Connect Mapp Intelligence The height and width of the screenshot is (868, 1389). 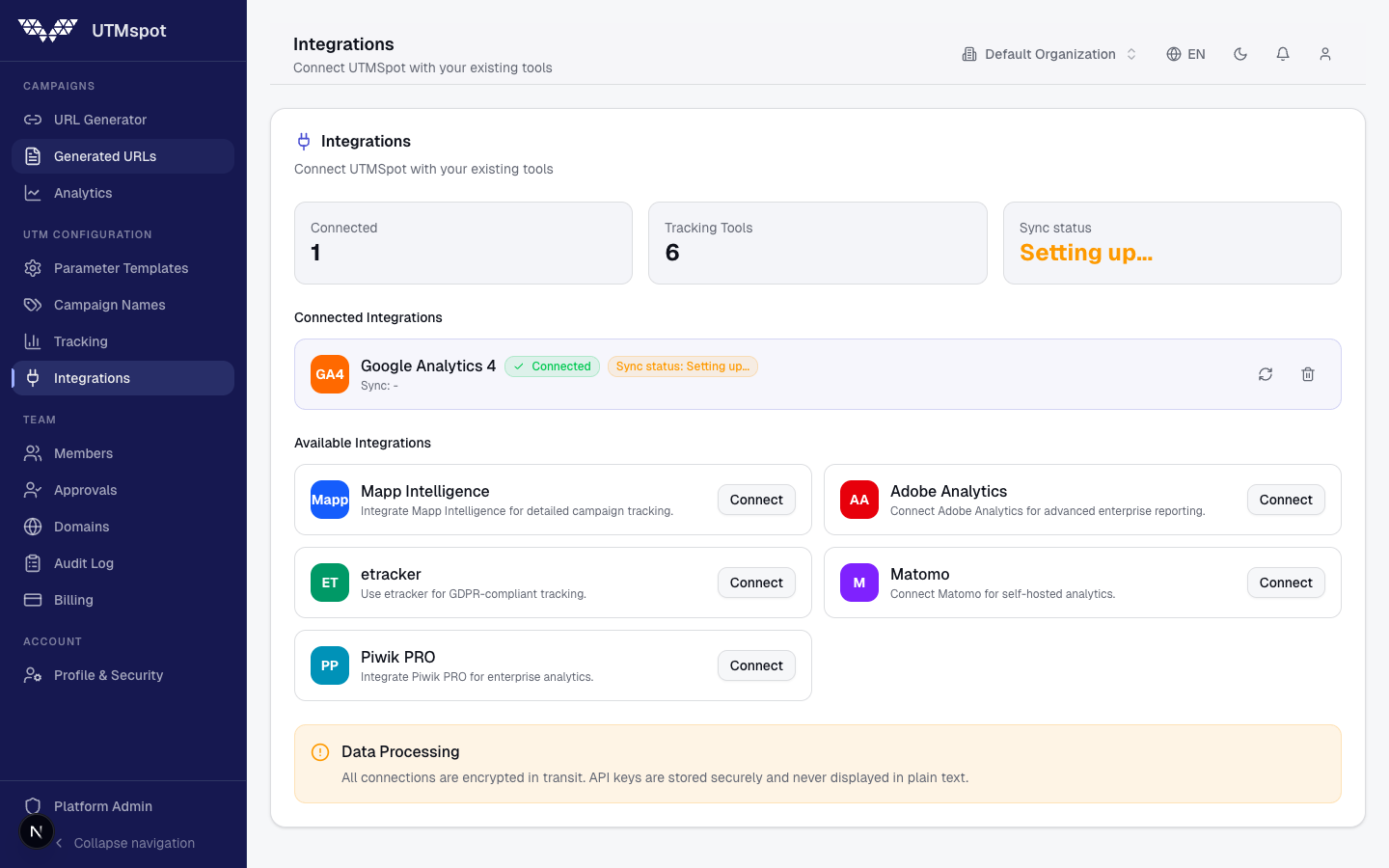point(756,500)
